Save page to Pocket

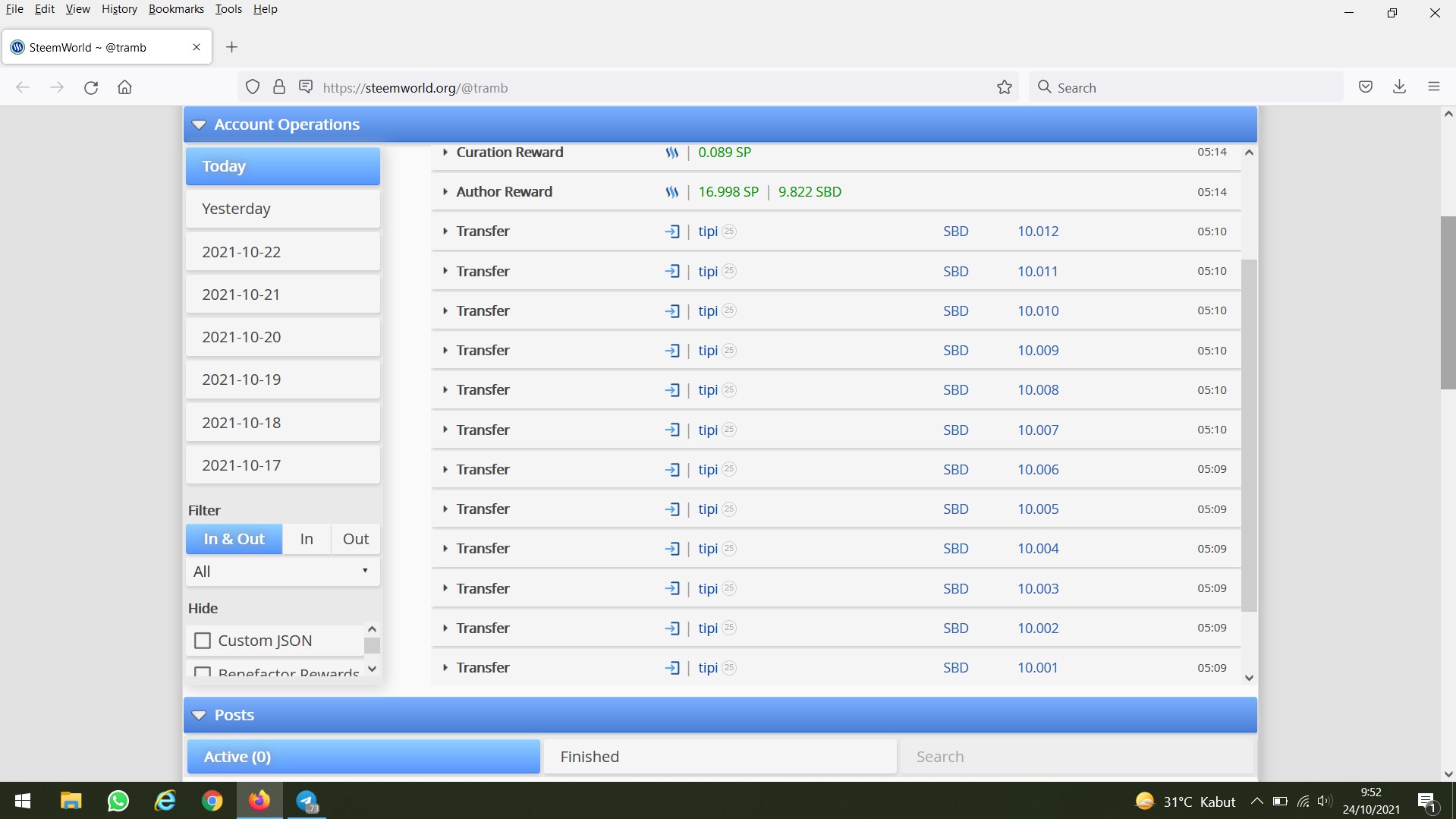pyautogui.click(x=1366, y=87)
